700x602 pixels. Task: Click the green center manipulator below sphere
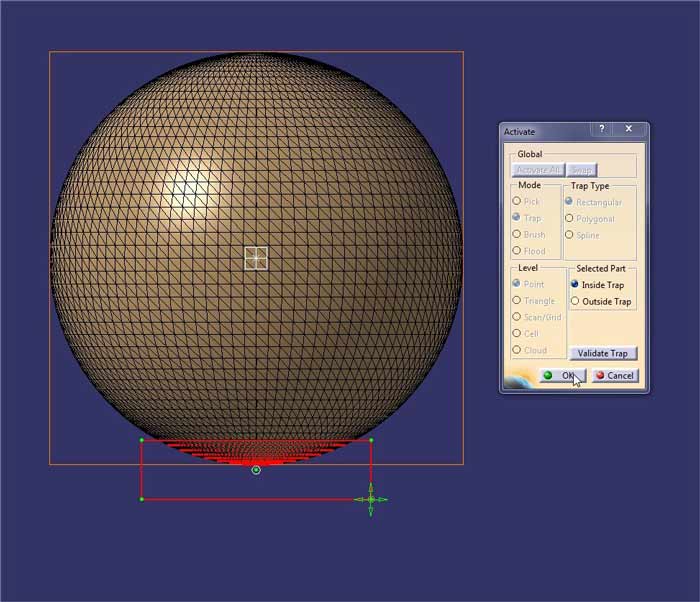pyautogui.click(x=256, y=470)
